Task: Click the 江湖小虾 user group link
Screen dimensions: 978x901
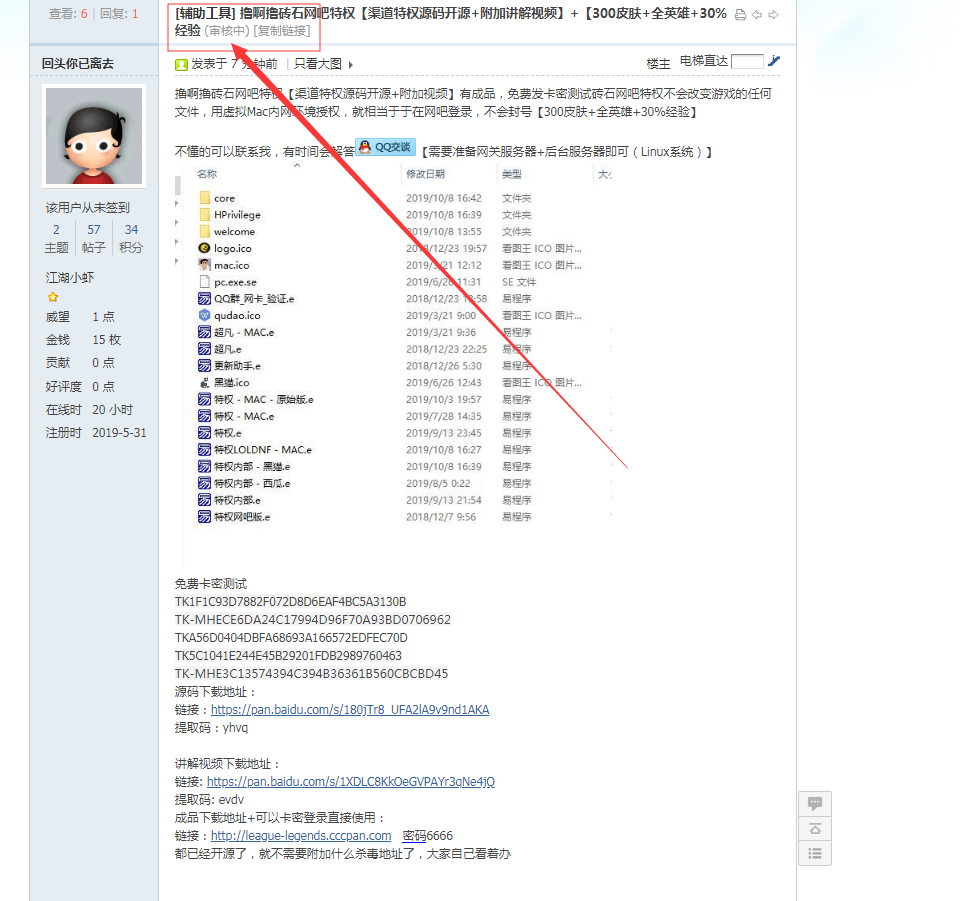Action: click(70, 277)
